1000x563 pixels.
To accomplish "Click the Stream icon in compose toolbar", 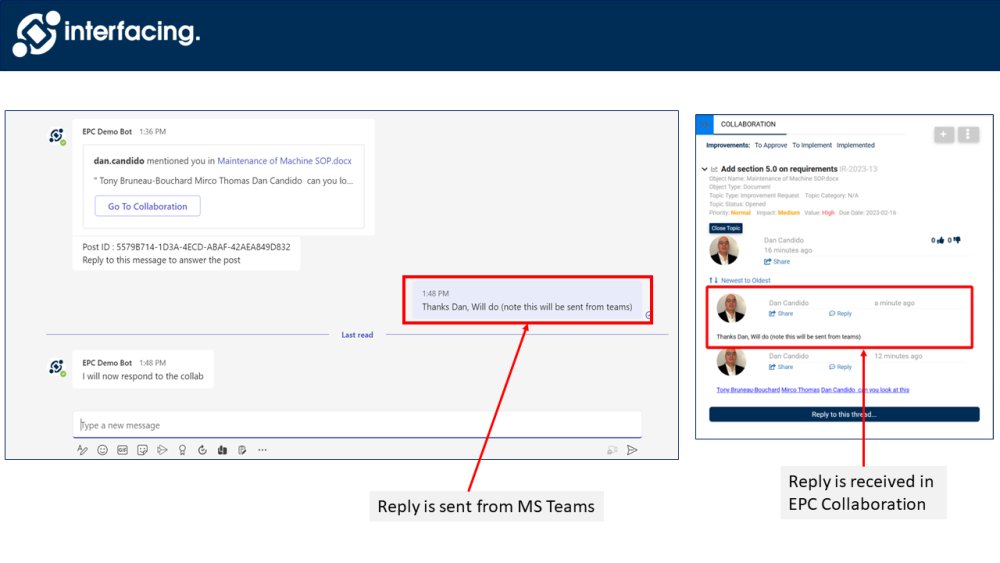I will pos(162,450).
